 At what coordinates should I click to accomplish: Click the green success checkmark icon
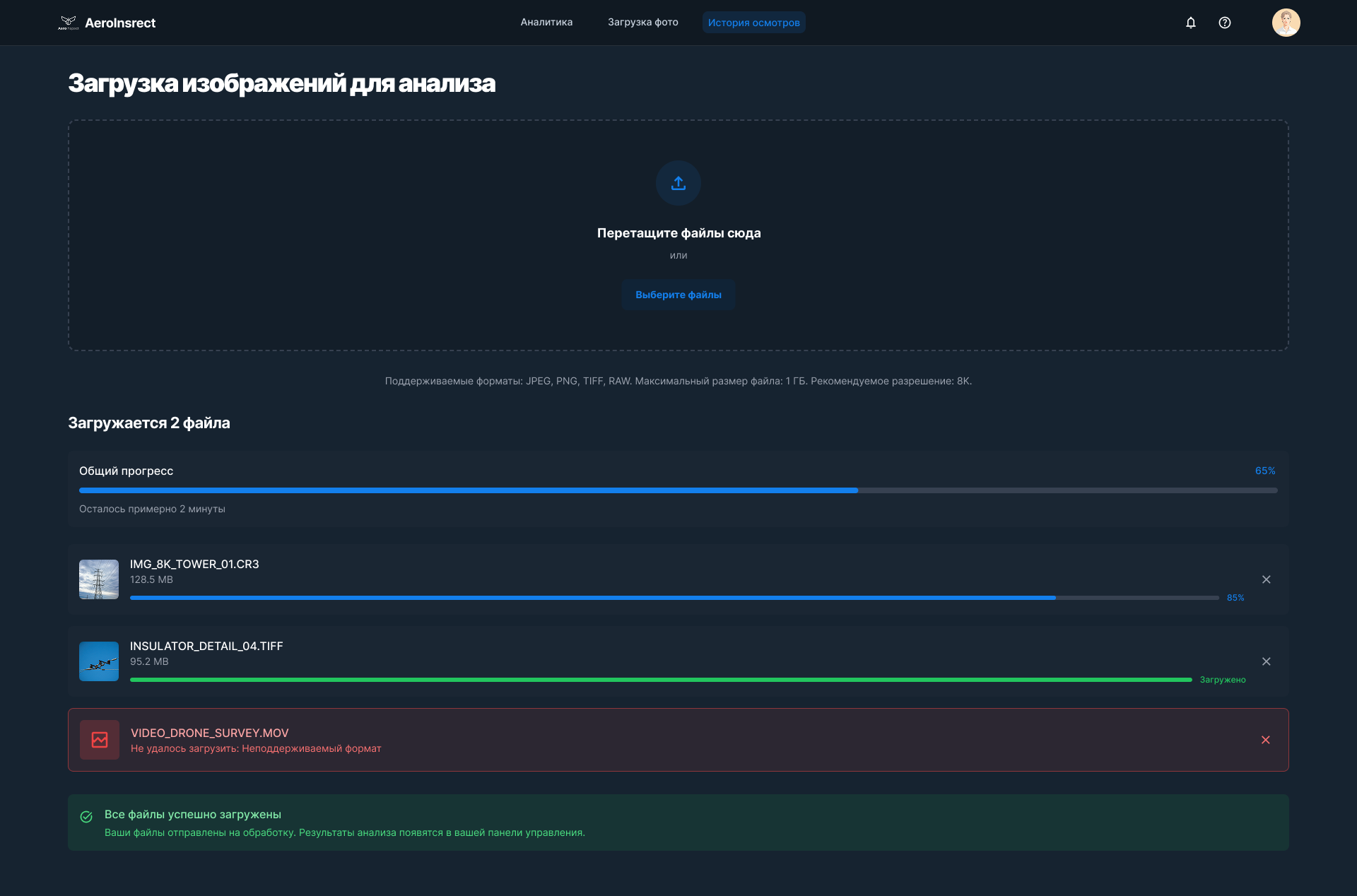(x=86, y=817)
